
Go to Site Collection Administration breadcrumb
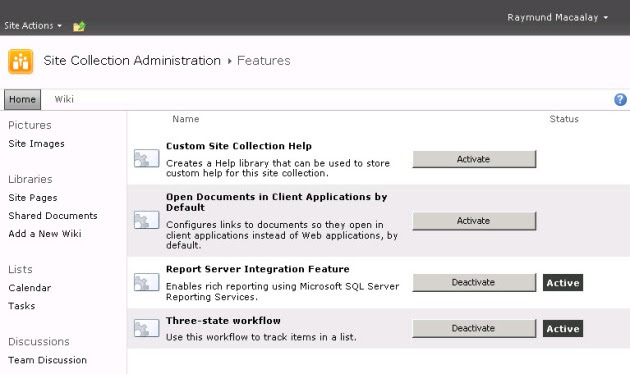132,61
